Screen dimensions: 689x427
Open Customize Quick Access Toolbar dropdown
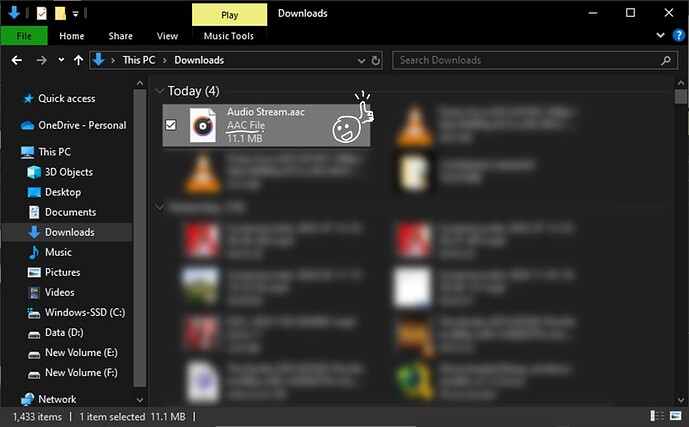[x=76, y=14]
